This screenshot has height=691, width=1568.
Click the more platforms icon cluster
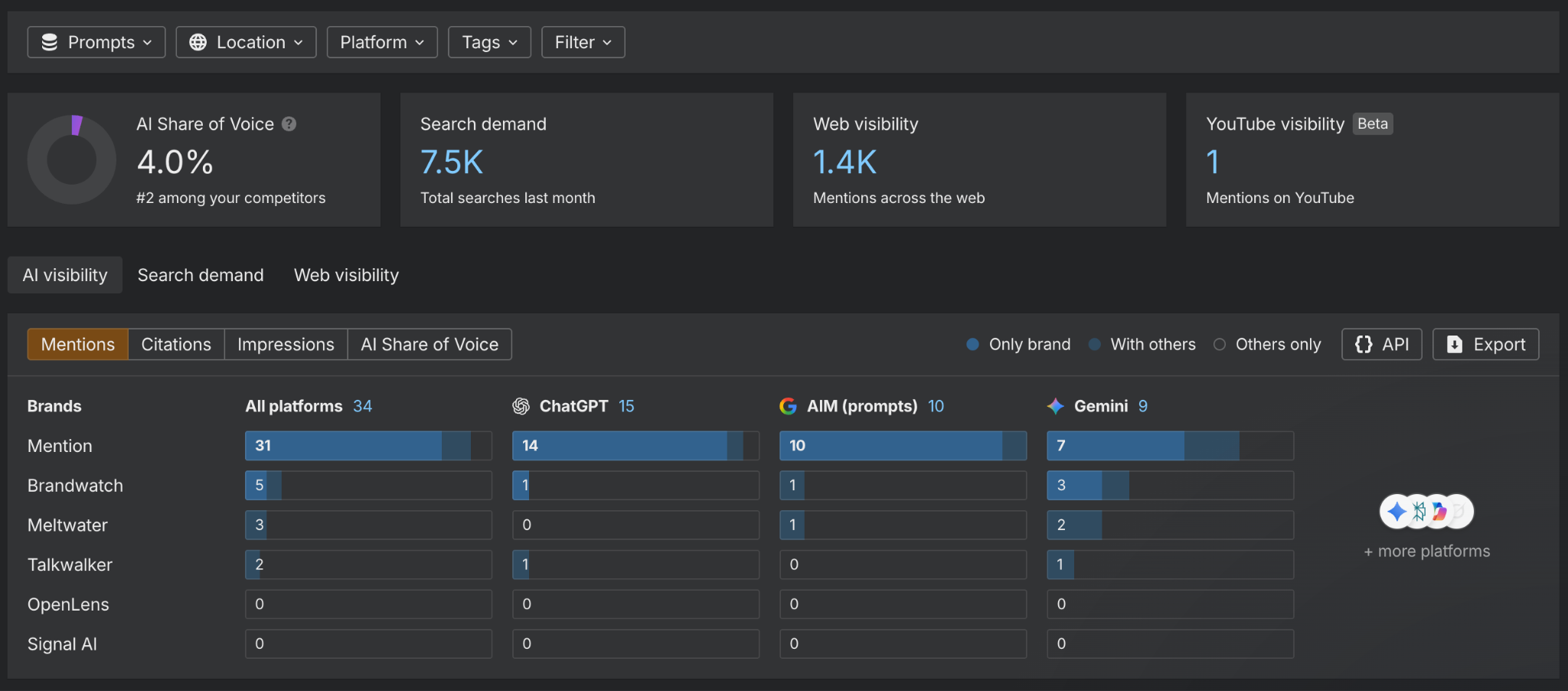pyautogui.click(x=1426, y=511)
